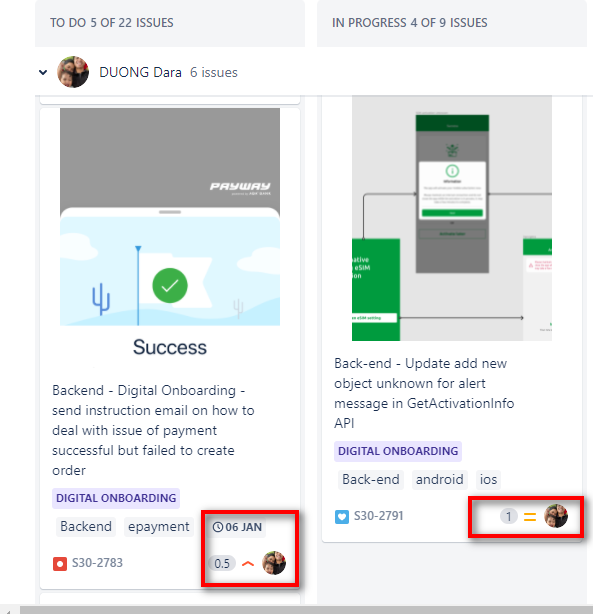The height and width of the screenshot is (614, 593).
Task: Click the DIGITAL ONBOARDING epic tag on S30-2791 card
Action: pyautogui.click(x=398, y=451)
